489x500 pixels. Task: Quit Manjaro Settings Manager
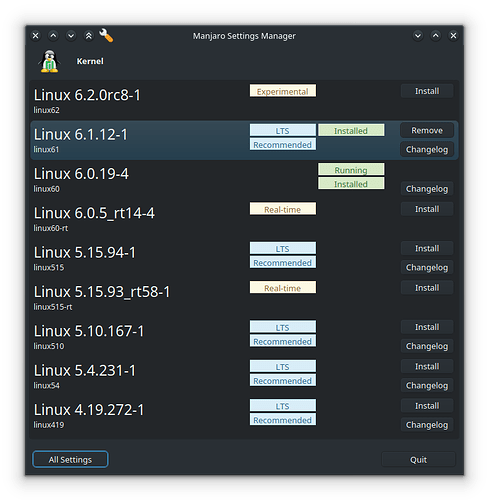coord(418,459)
